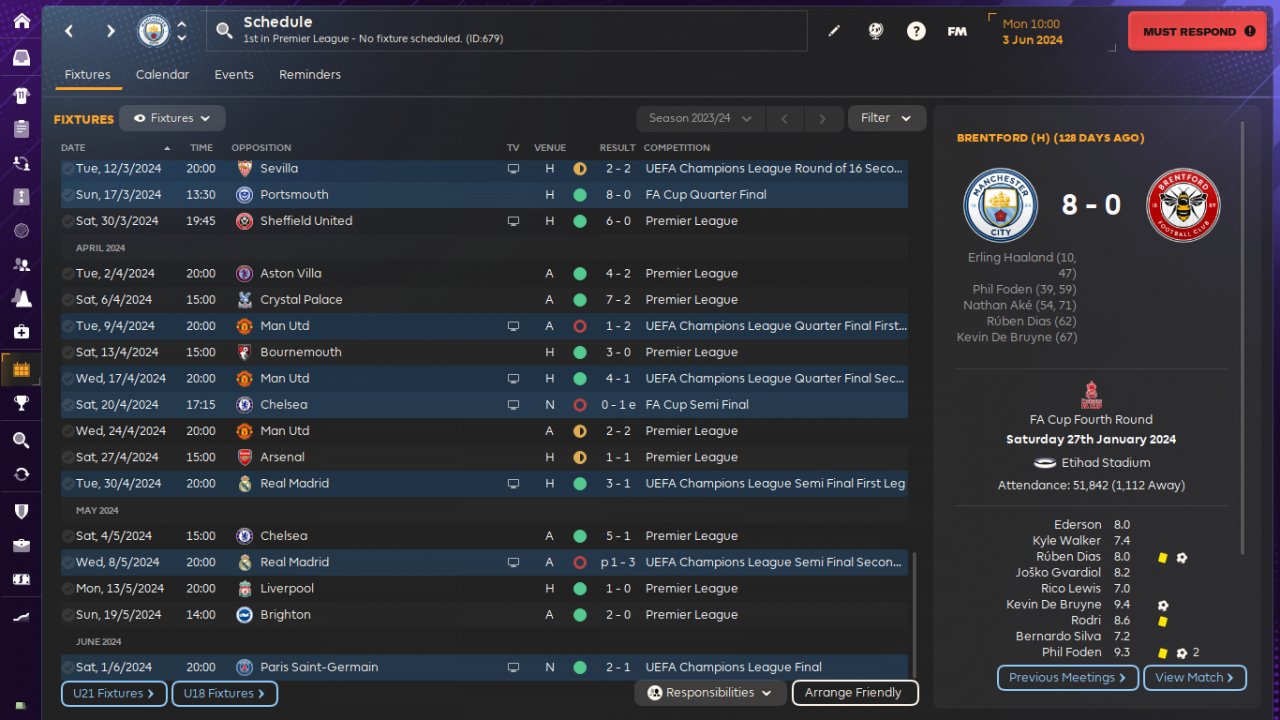Open the Medical Centre kit icon
The height and width of the screenshot is (720, 1280).
[x=21, y=331]
